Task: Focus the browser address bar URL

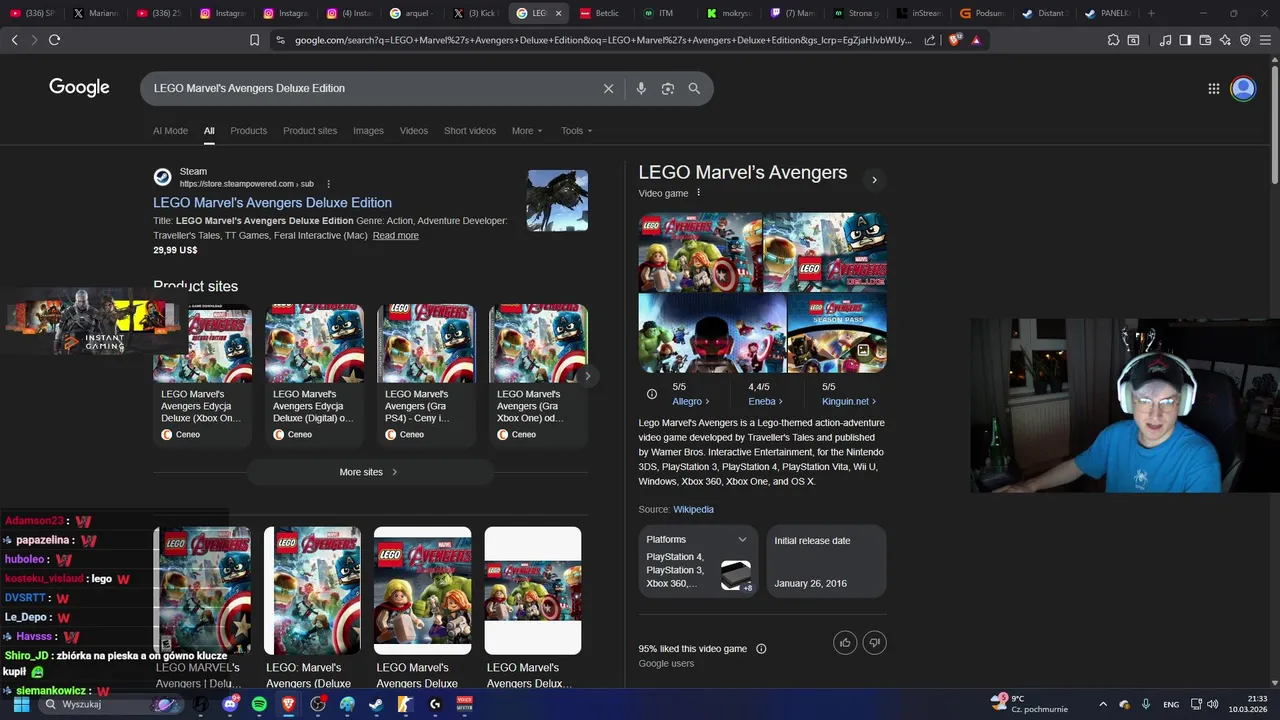Action: pyautogui.click(x=603, y=40)
